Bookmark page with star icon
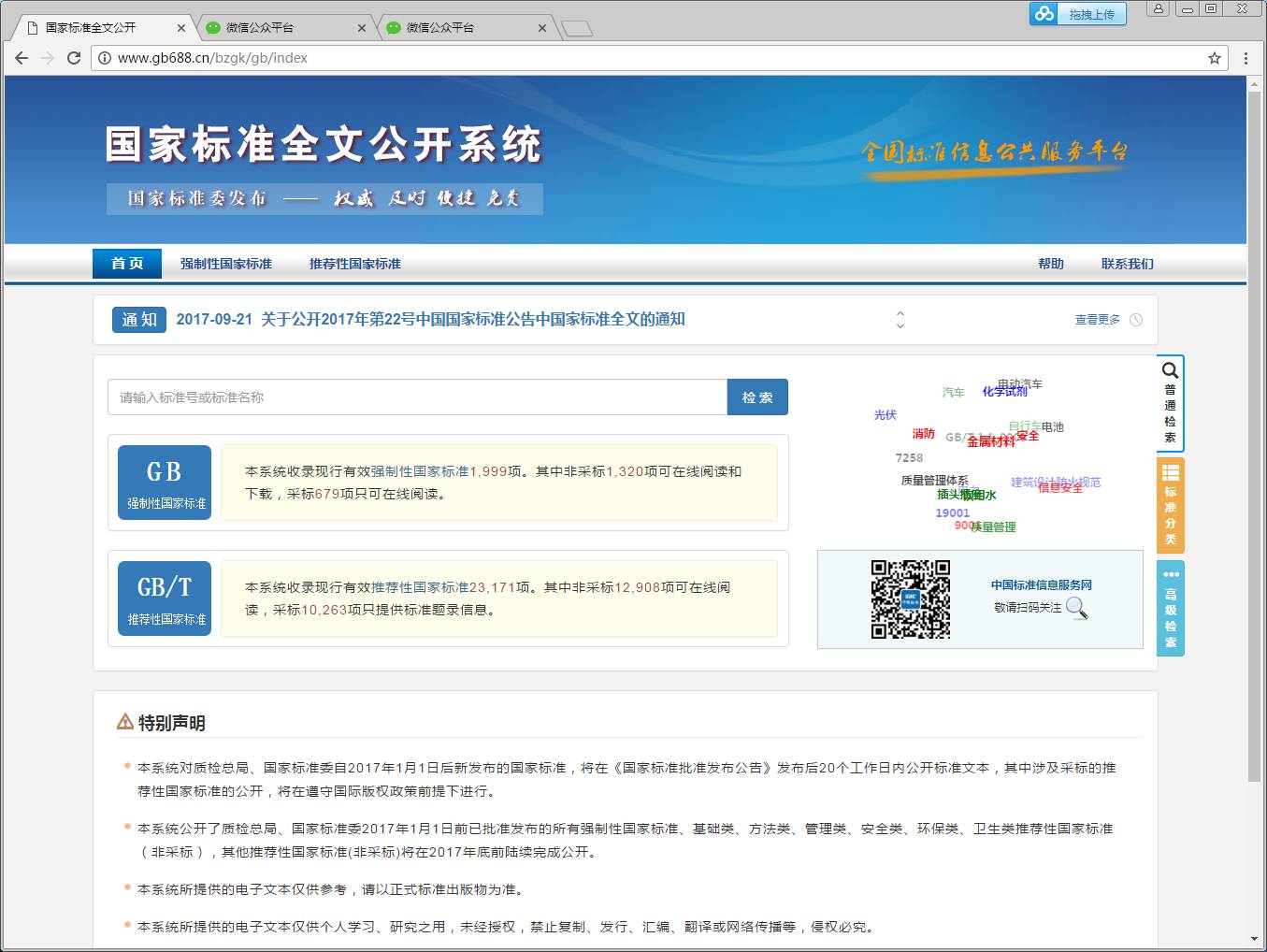1267x952 pixels. [1215, 58]
